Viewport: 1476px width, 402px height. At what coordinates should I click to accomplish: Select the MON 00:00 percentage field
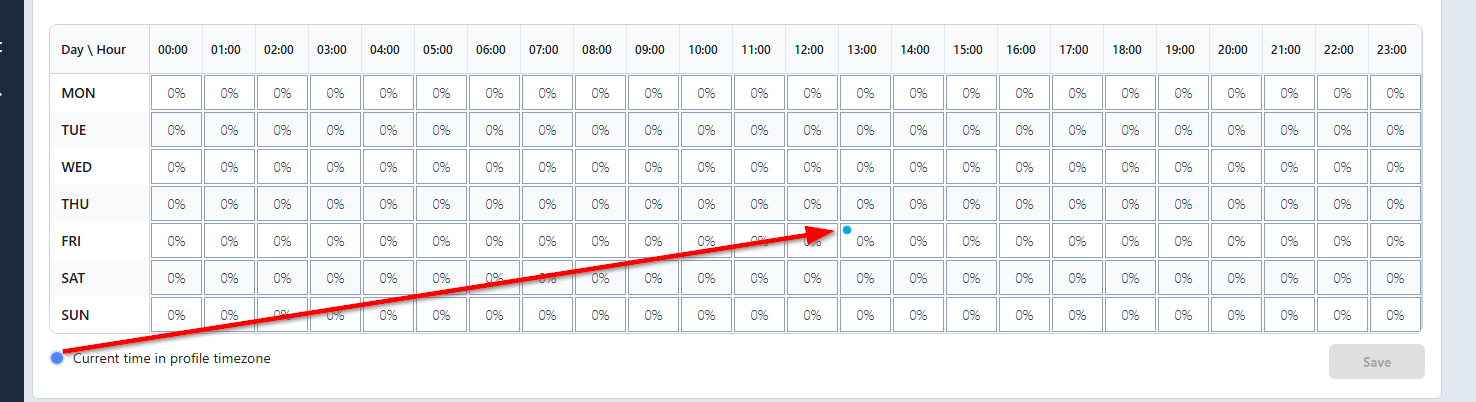click(x=176, y=93)
